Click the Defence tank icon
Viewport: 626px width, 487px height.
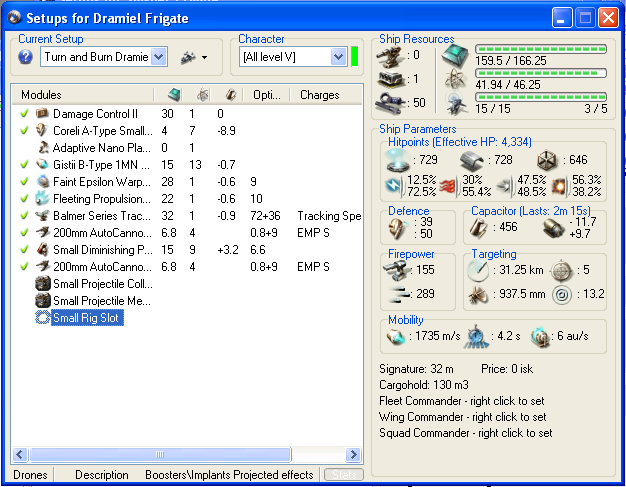point(397,228)
